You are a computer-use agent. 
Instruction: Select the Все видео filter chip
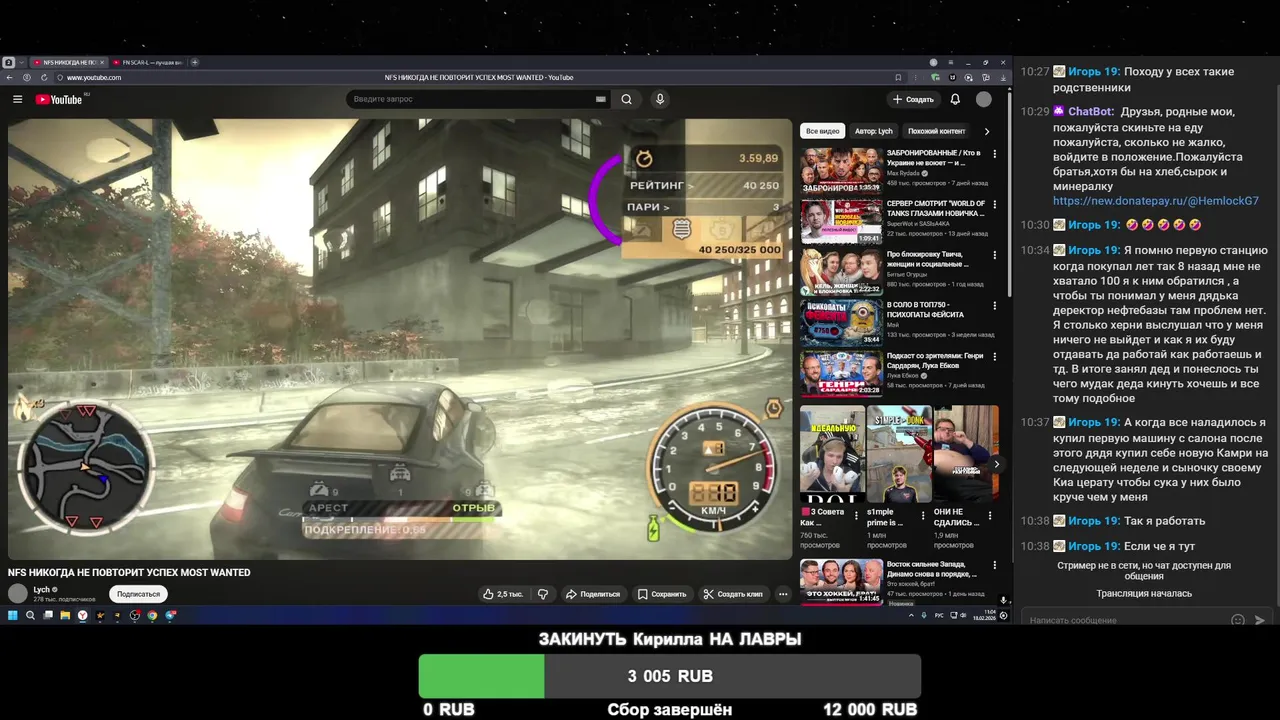point(823,131)
